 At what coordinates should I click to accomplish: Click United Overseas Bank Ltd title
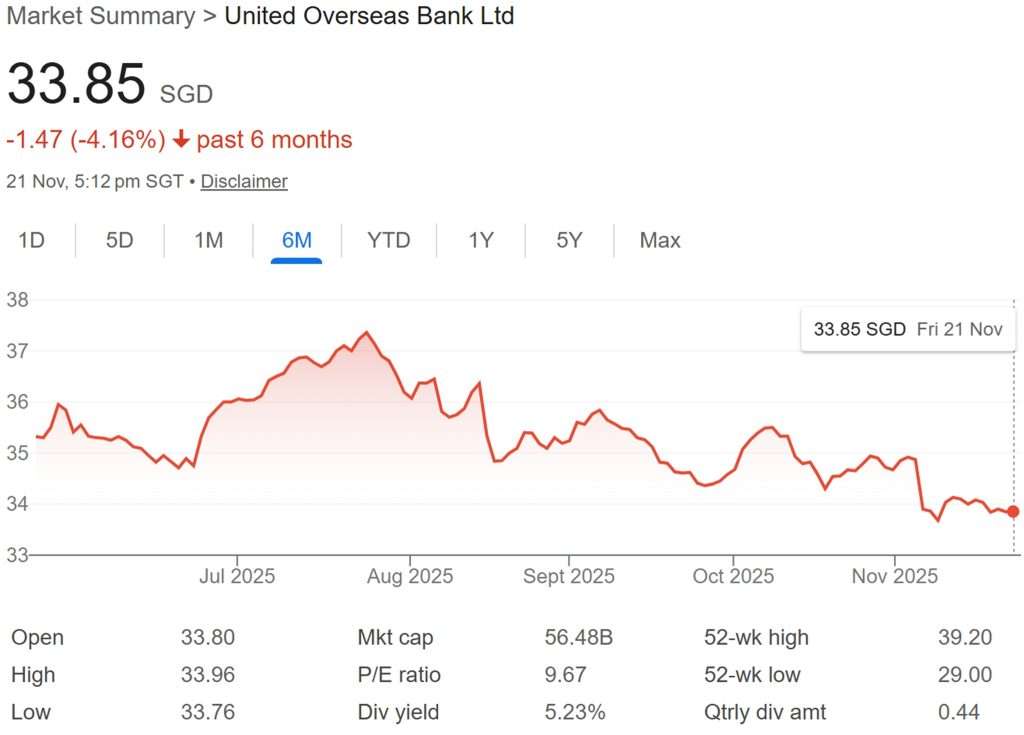point(370,16)
